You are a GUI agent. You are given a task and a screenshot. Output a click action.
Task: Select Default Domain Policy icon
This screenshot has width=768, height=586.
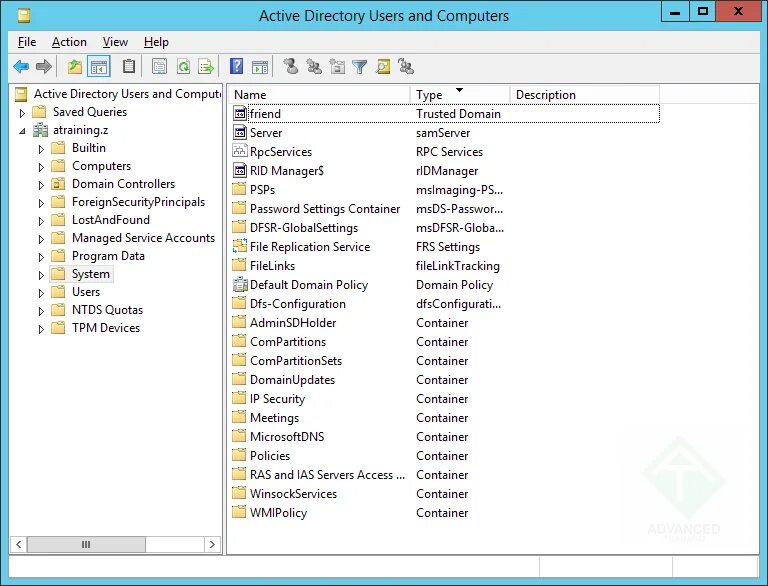click(240, 285)
